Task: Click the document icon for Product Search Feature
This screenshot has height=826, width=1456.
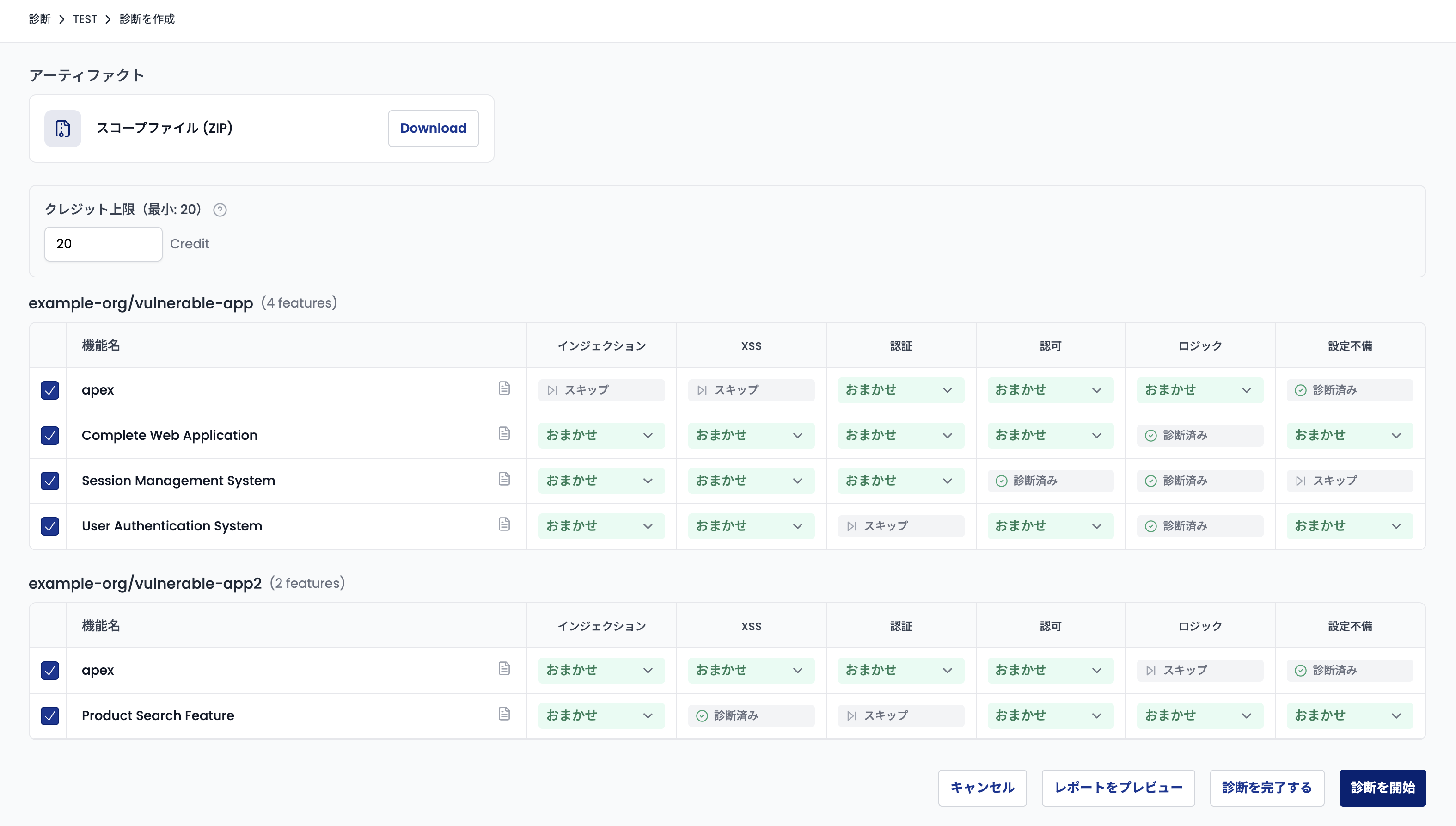Action: tap(504, 714)
